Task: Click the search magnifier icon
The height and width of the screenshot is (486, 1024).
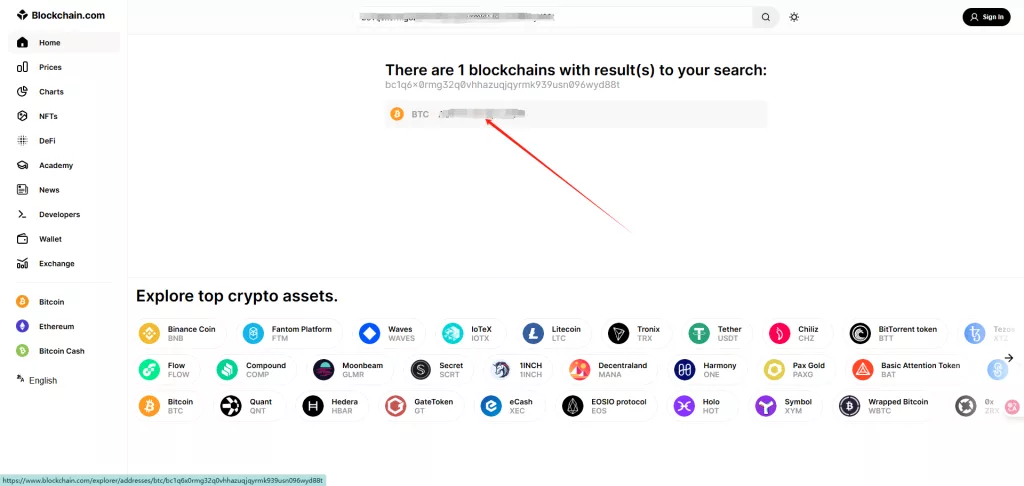Action: point(765,17)
